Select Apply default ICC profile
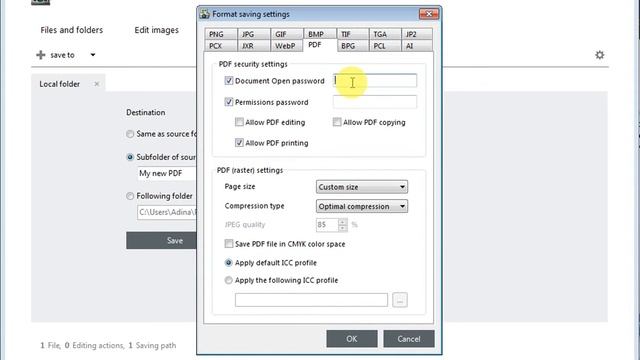 click(229, 263)
